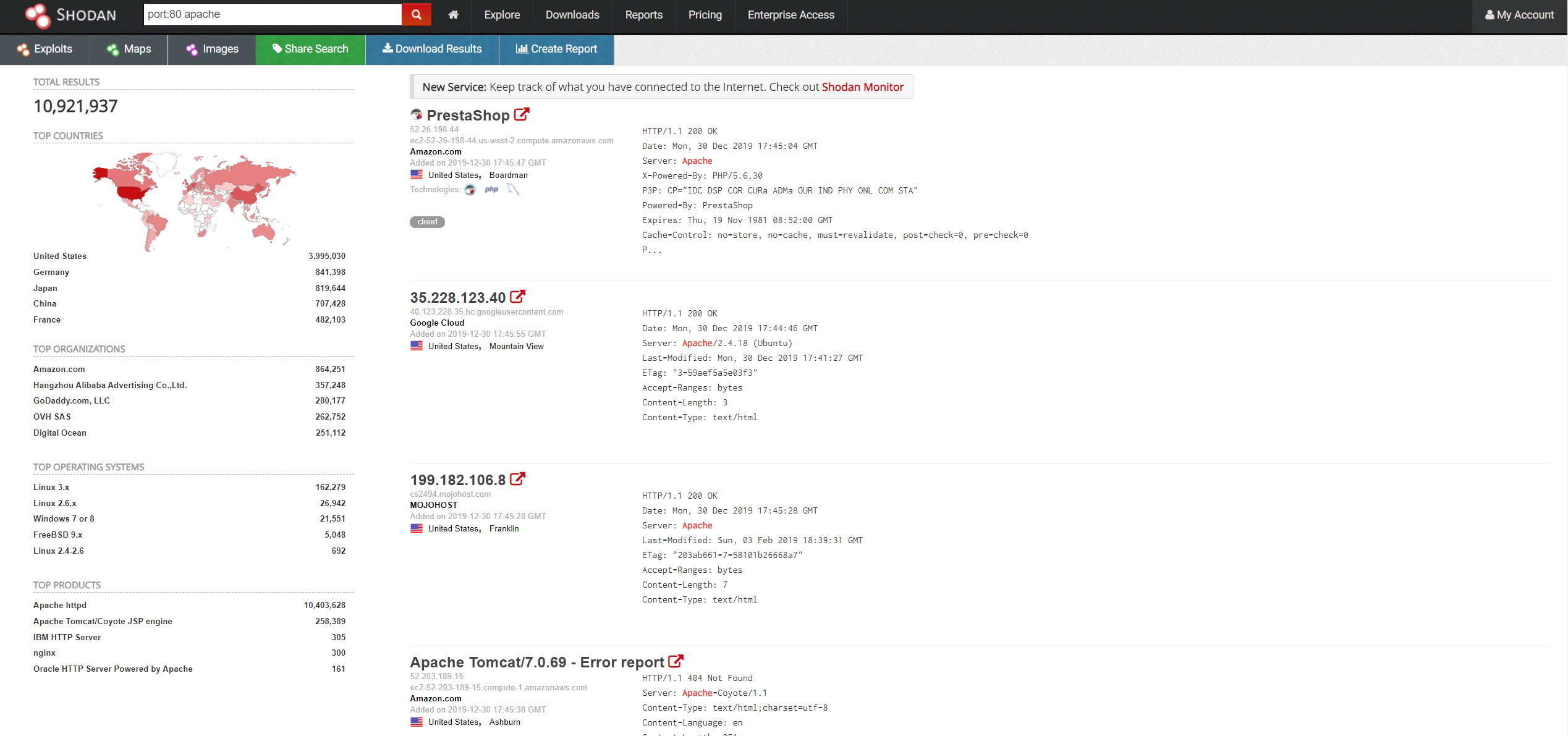
Task: Open the Reports page
Action: pyautogui.click(x=643, y=15)
